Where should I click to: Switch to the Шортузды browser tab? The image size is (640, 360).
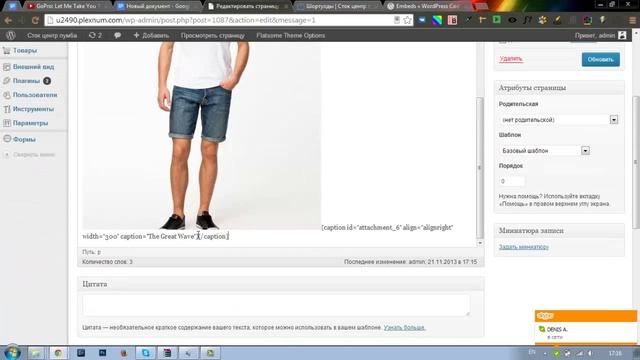[x=337, y=6]
